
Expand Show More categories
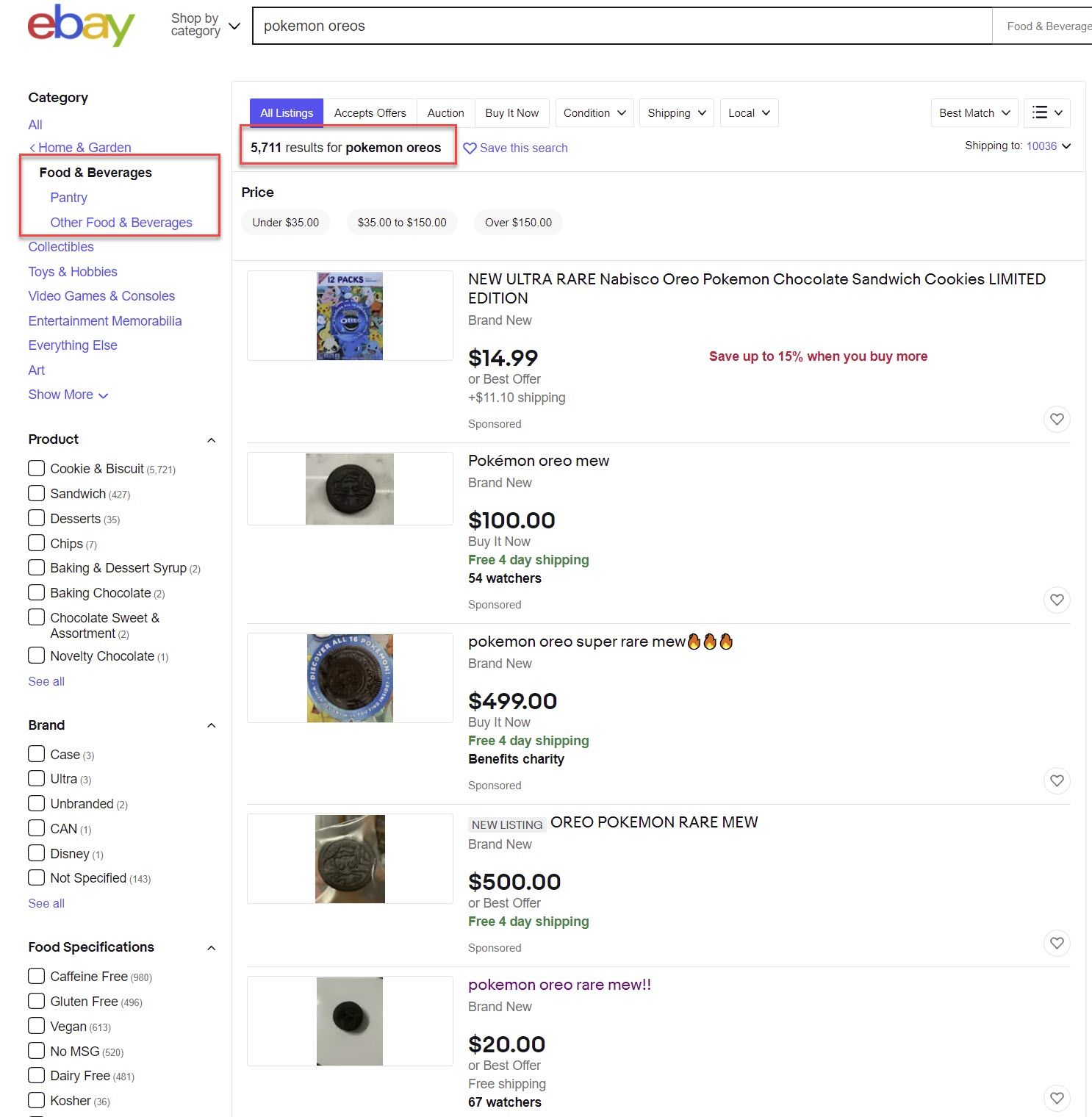click(68, 395)
